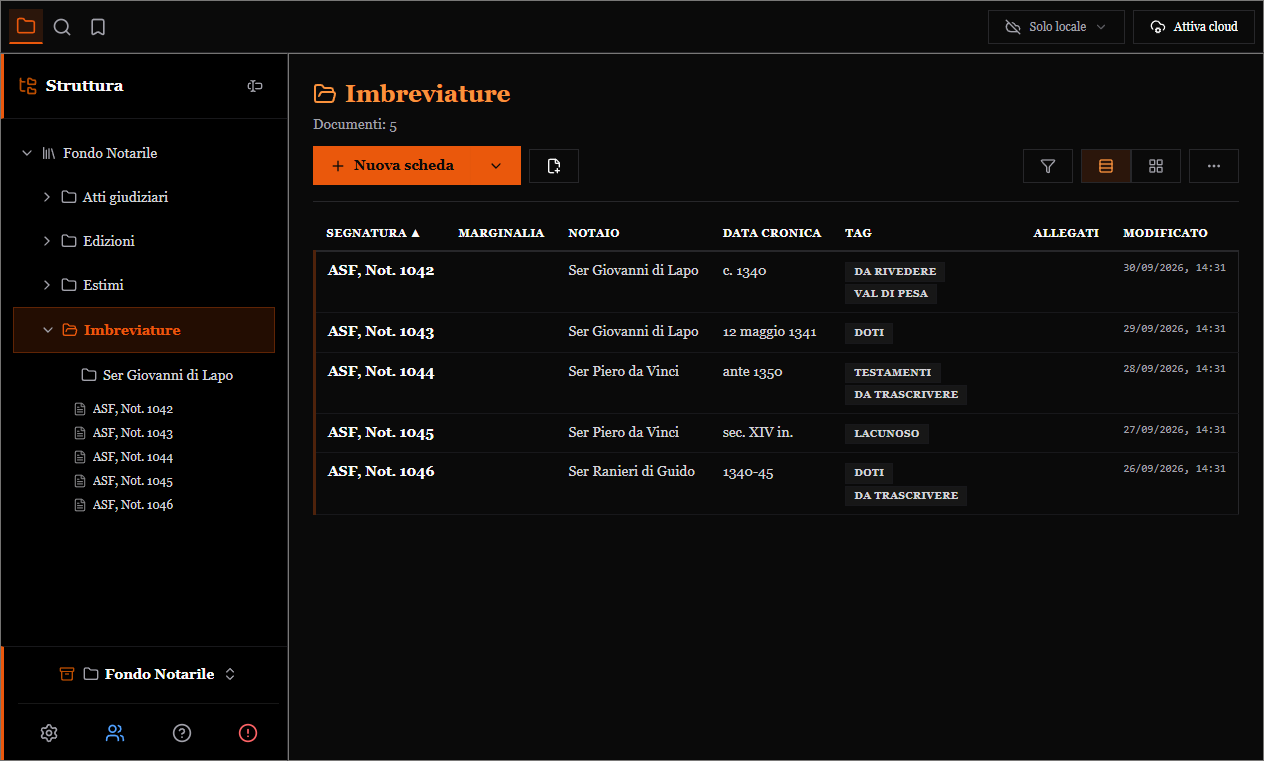This screenshot has height=761, width=1264.
Task: Click the VAL DI PESA tag
Action: [x=891, y=294]
